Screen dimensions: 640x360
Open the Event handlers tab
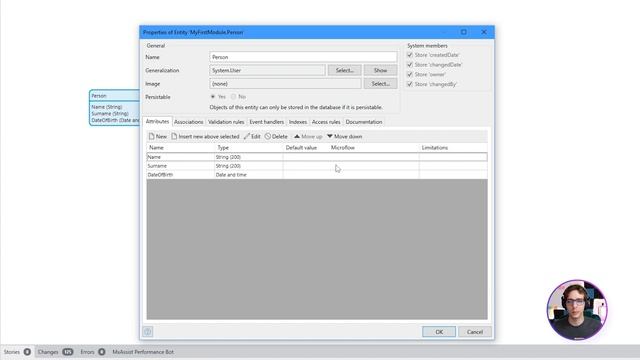pyautogui.click(x=267, y=122)
